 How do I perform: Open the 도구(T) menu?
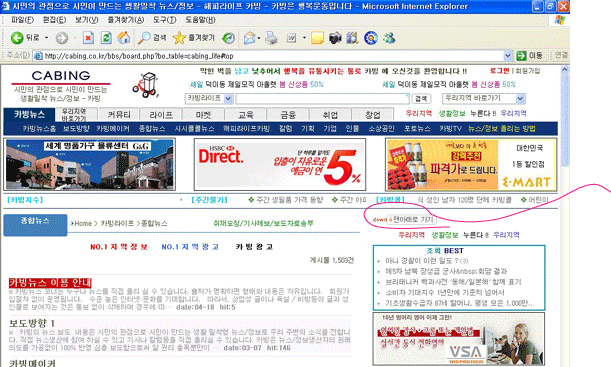tap(164, 19)
